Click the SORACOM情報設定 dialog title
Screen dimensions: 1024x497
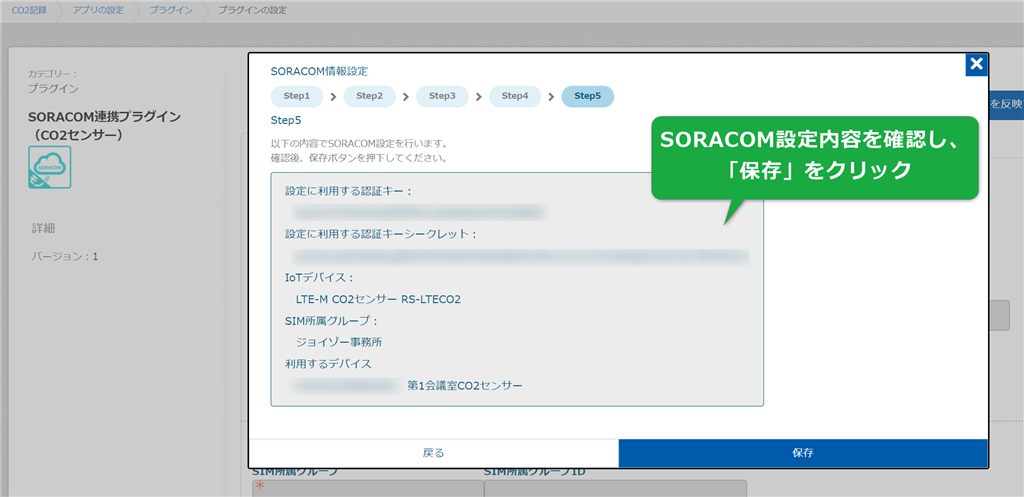coord(319,71)
